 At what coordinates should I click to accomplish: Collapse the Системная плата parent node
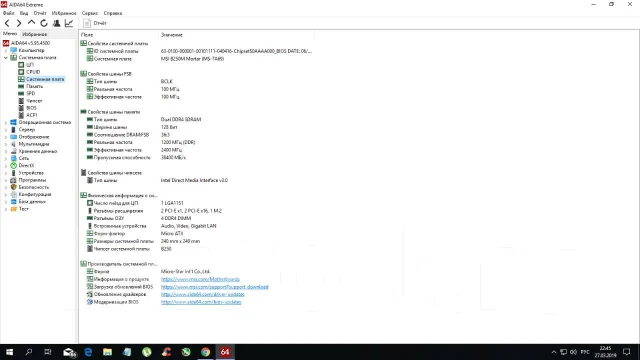coord(6,58)
